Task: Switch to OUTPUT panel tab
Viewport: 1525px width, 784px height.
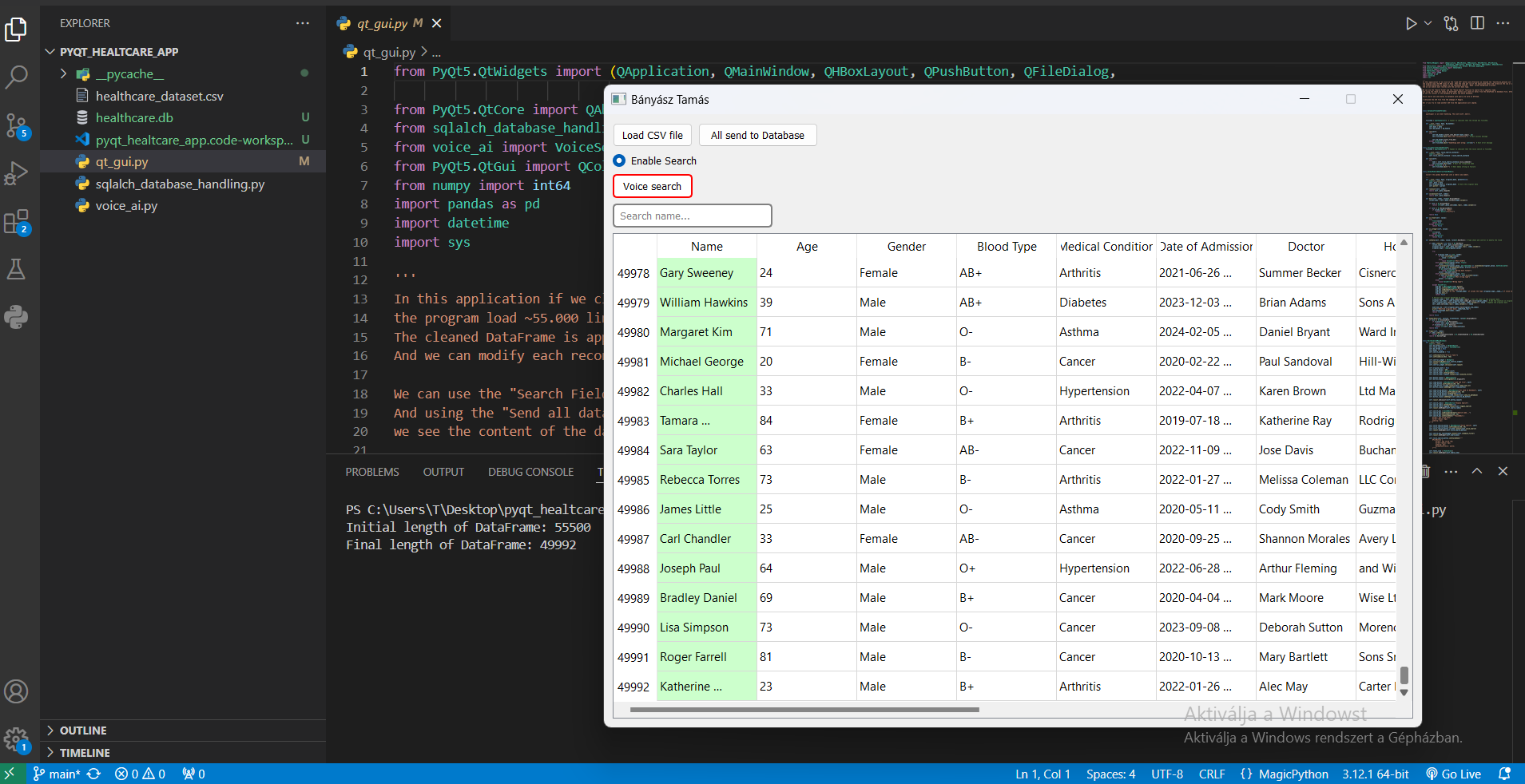Action: click(443, 472)
